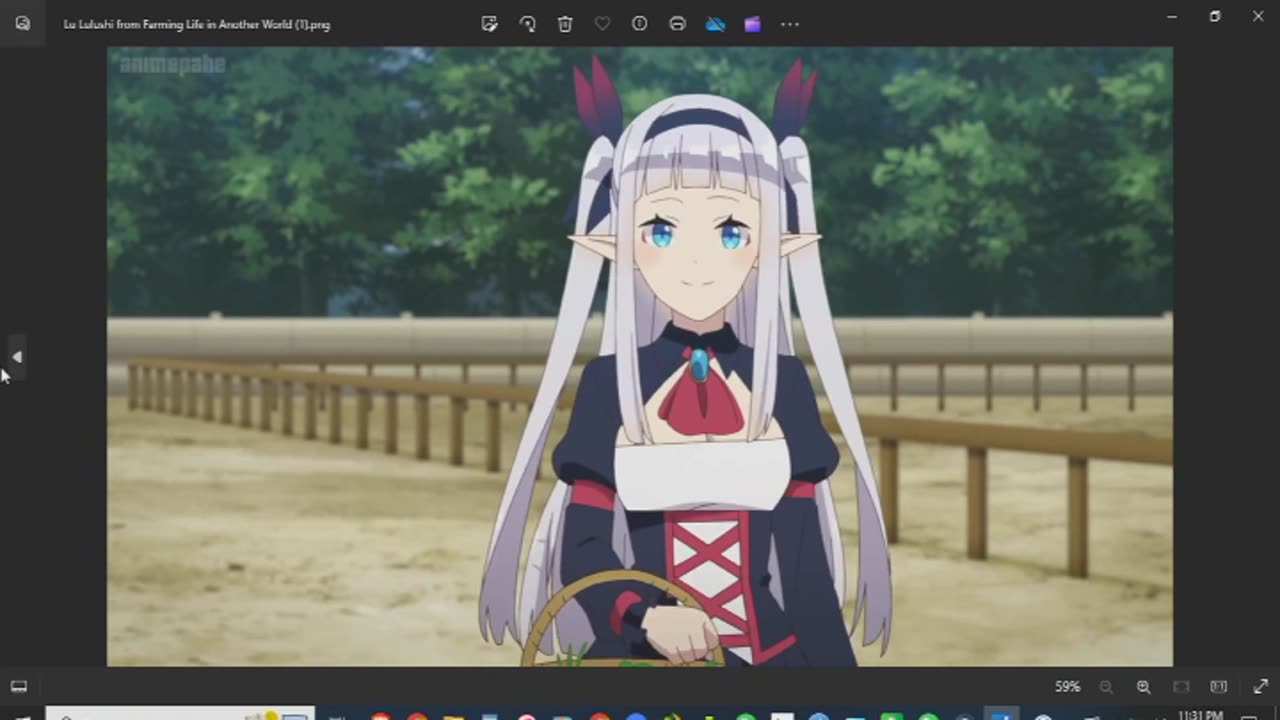Click the 59% zoom level value
The width and height of the screenshot is (1280, 720).
(1067, 687)
